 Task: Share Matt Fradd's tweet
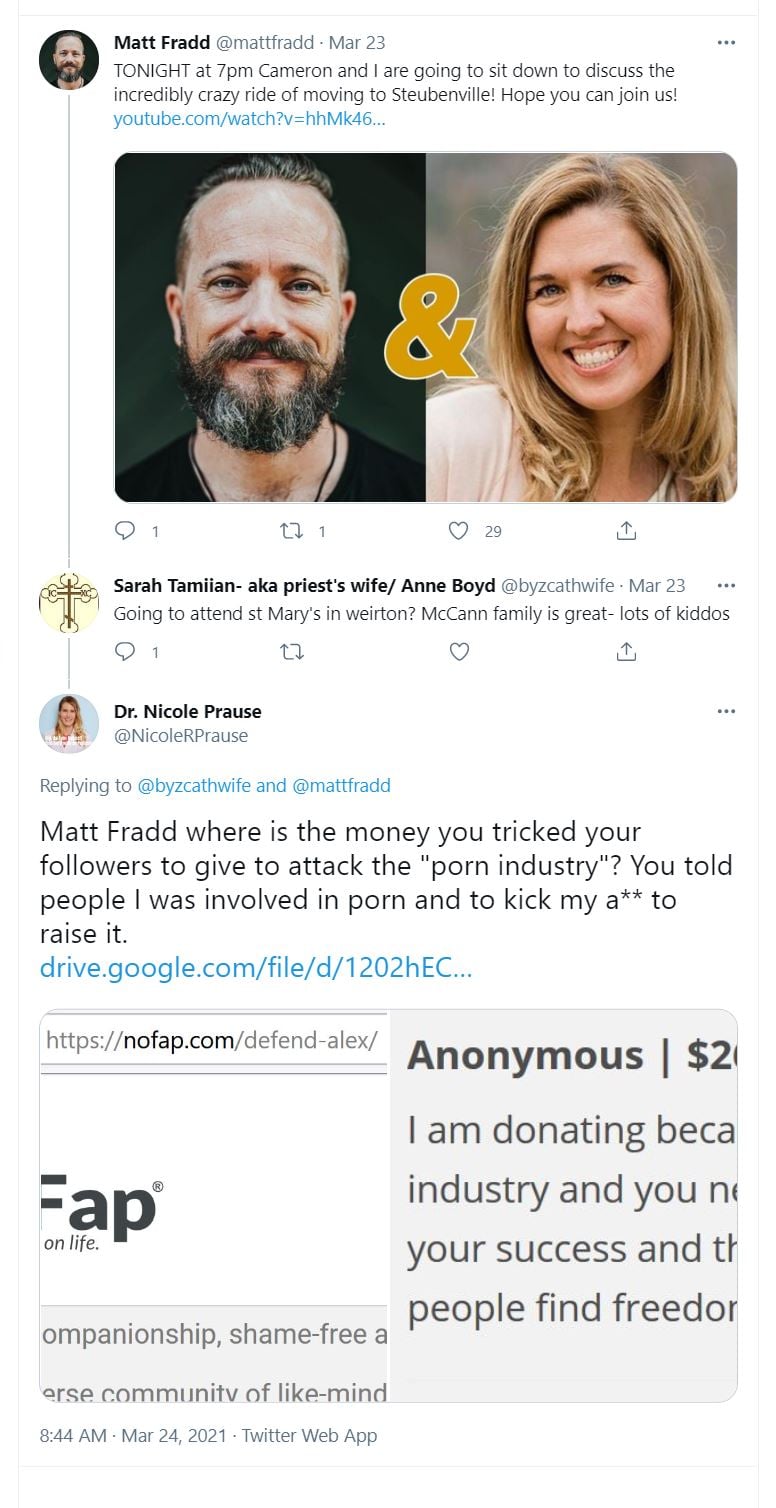pos(627,531)
